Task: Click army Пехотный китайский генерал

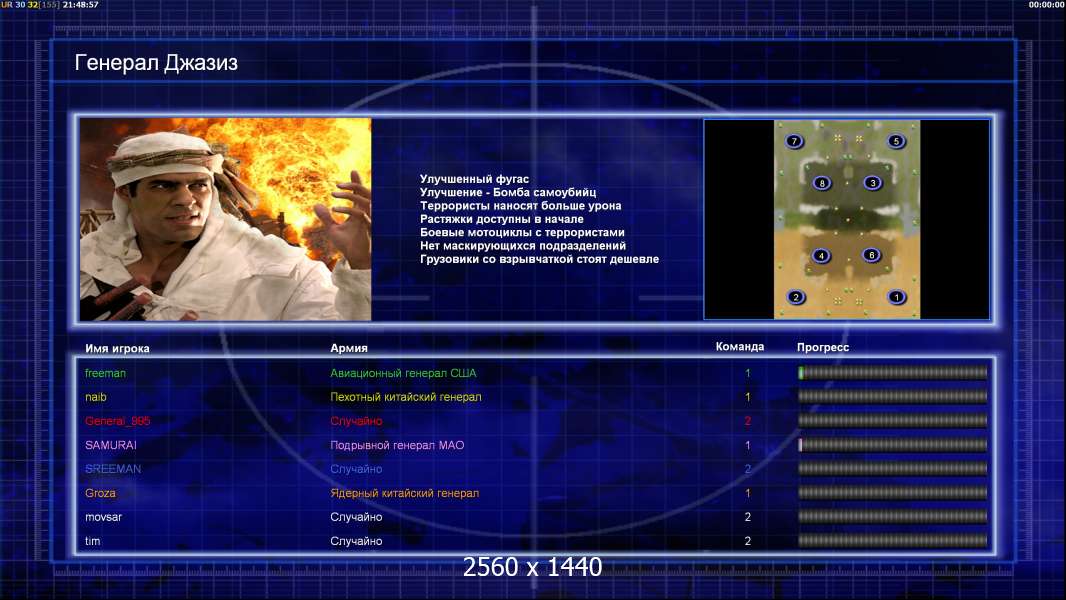Action: click(x=406, y=397)
